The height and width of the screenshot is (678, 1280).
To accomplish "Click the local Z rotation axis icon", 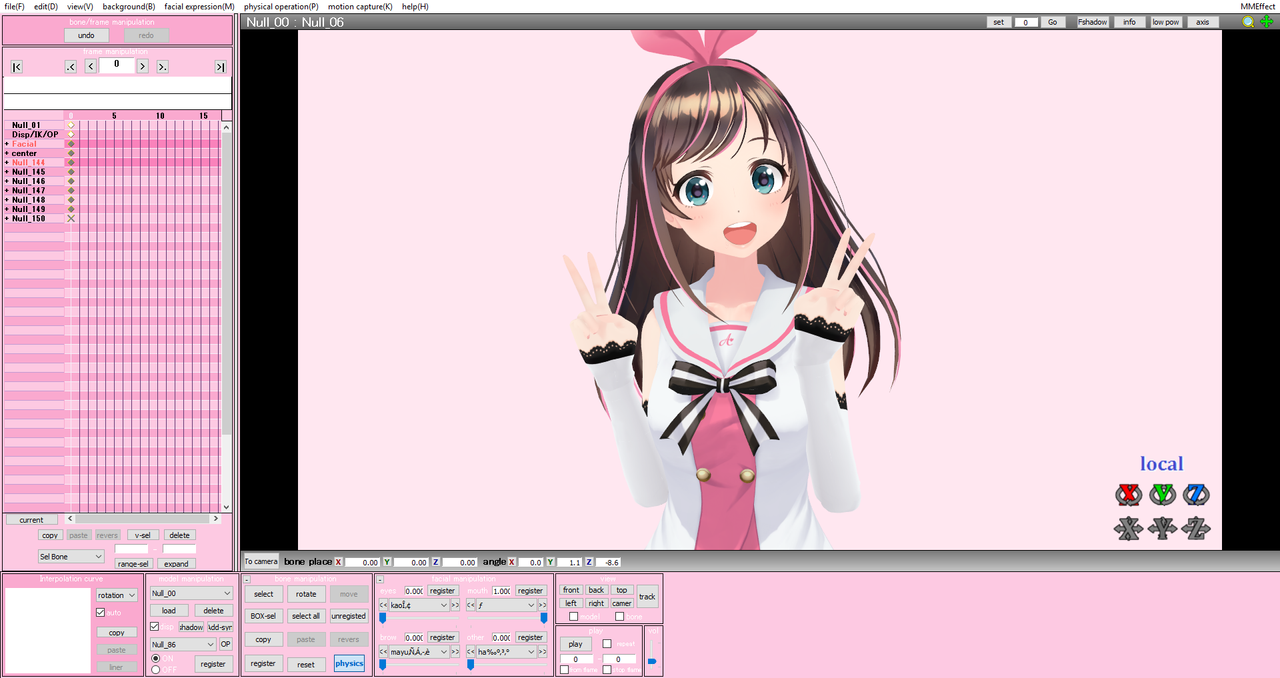I will 1196,494.
